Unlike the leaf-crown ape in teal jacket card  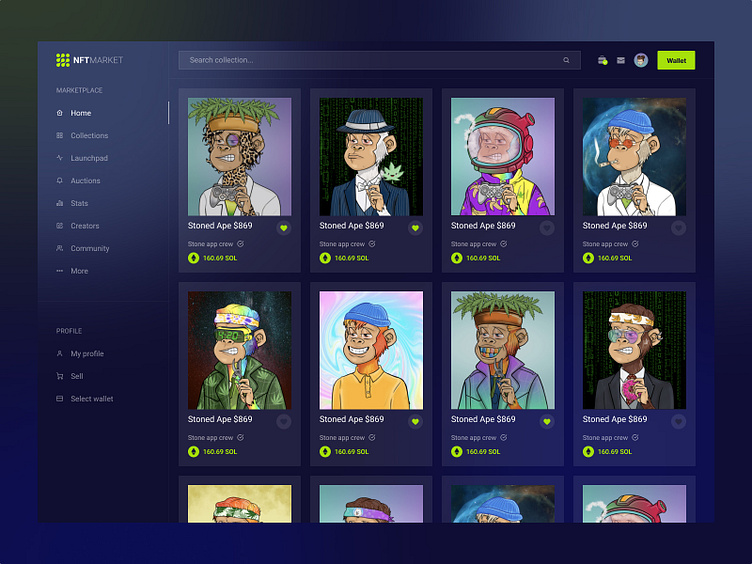point(547,422)
